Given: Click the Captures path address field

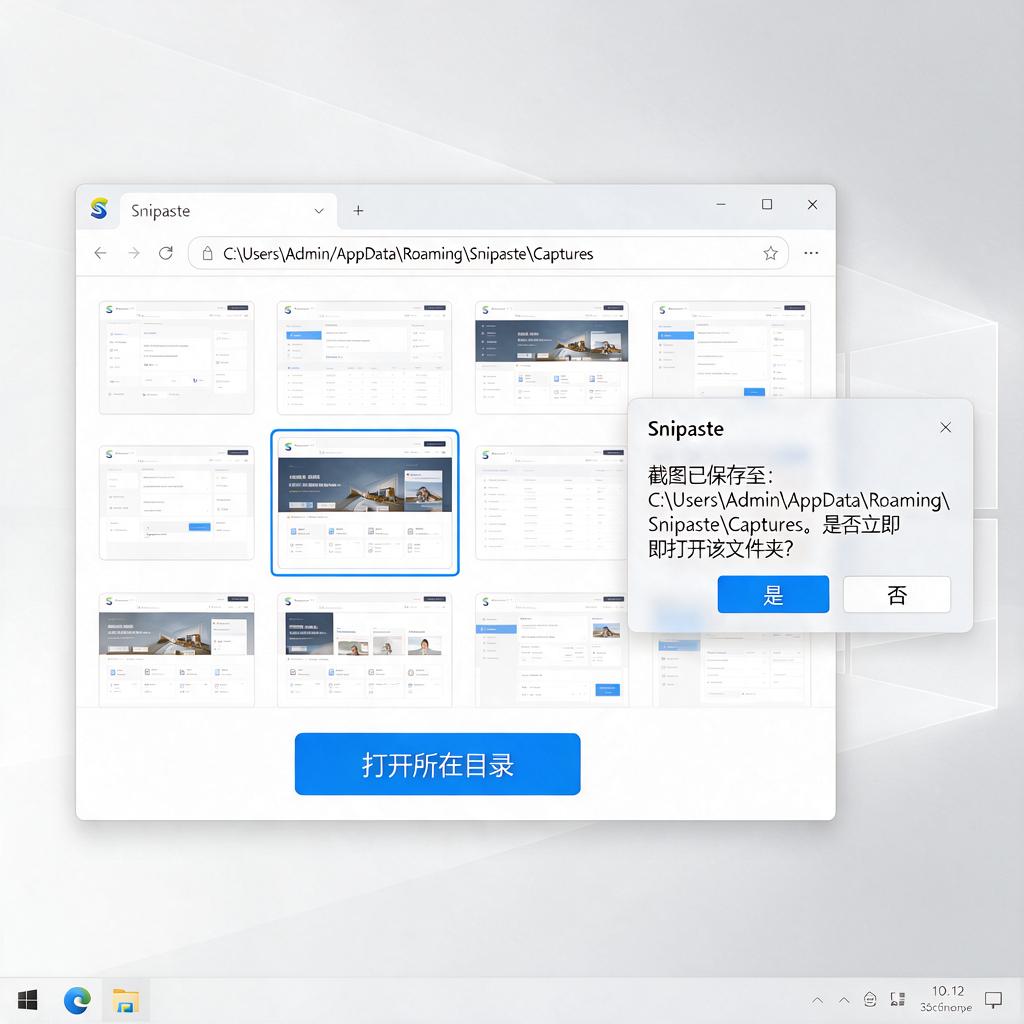Looking at the screenshot, I should point(488,253).
